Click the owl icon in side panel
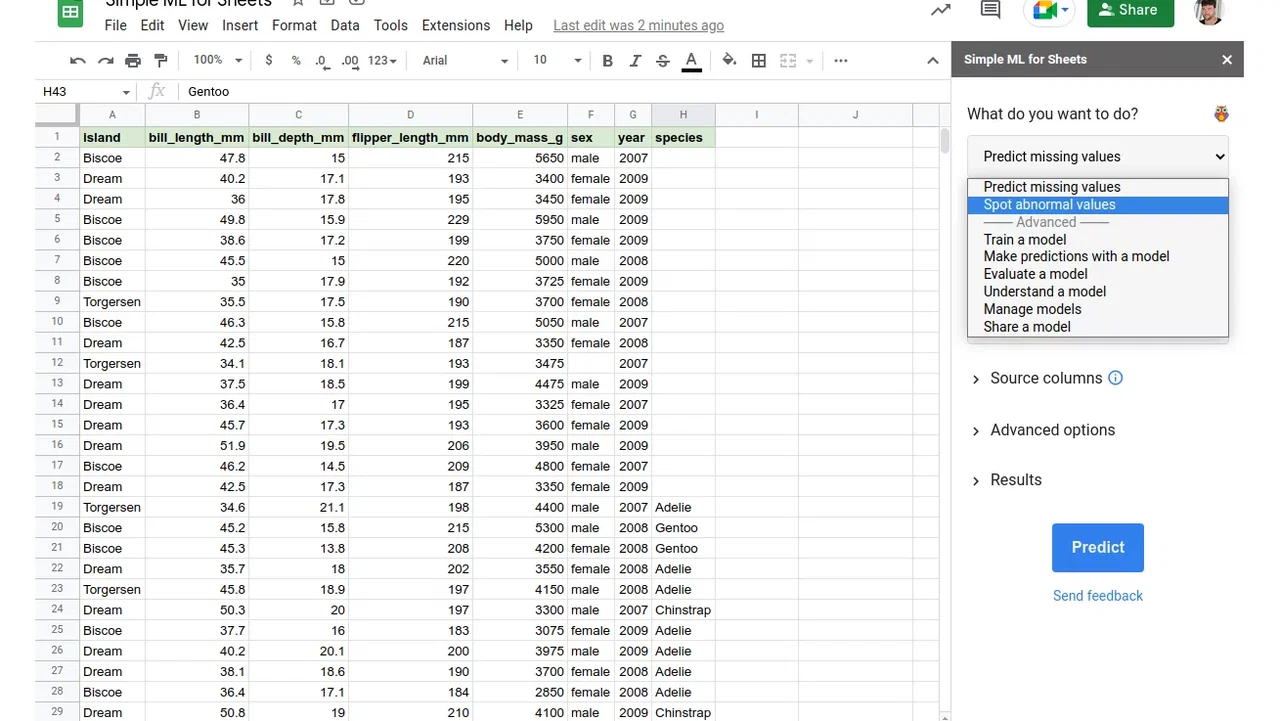The width and height of the screenshot is (1280, 721). click(x=1221, y=114)
